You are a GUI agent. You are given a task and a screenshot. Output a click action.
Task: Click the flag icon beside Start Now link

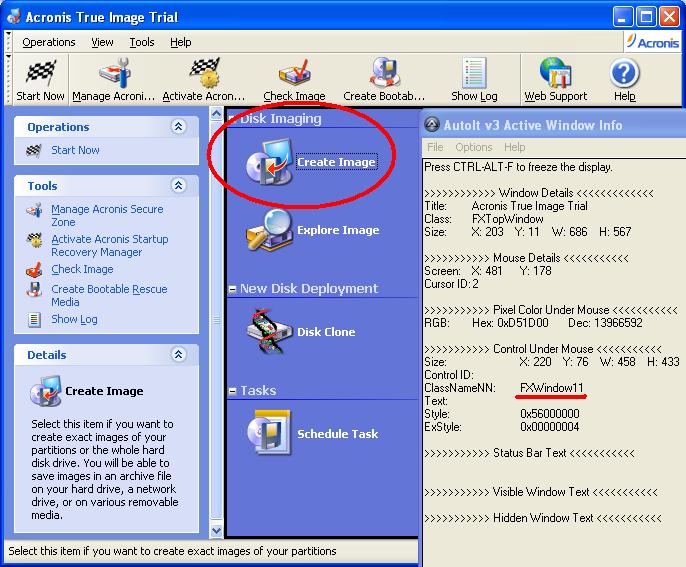coord(34,150)
